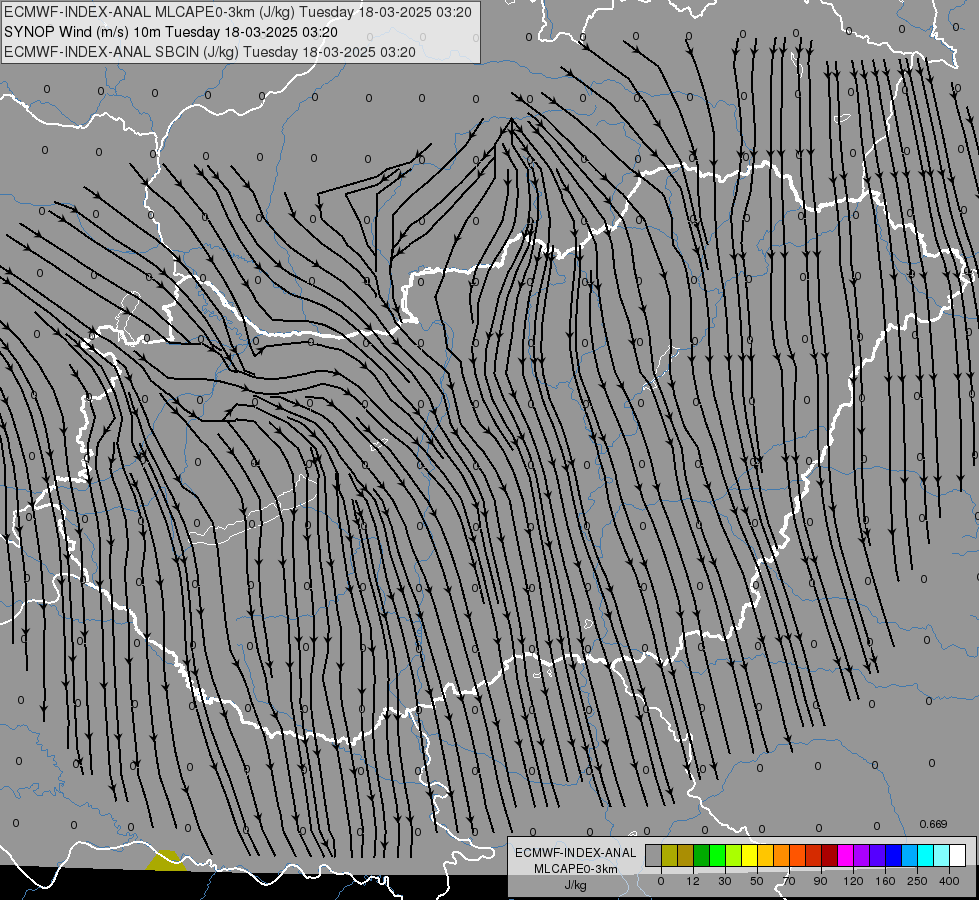The height and width of the screenshot is (900, 979).
Task: Click the MLCAPE0-3km legend label
Action: click(576, 869)
